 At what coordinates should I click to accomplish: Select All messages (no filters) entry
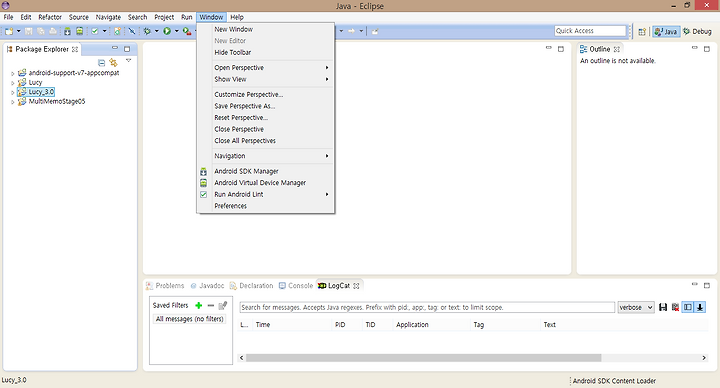pyautogui.click(x=190, y=319)
